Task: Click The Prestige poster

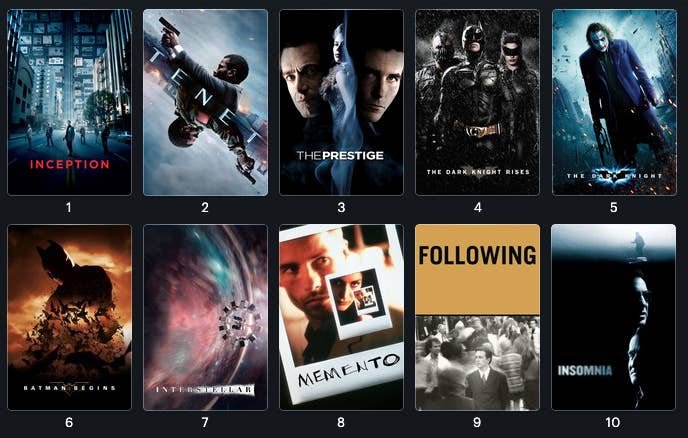Action: click(341, 102)
